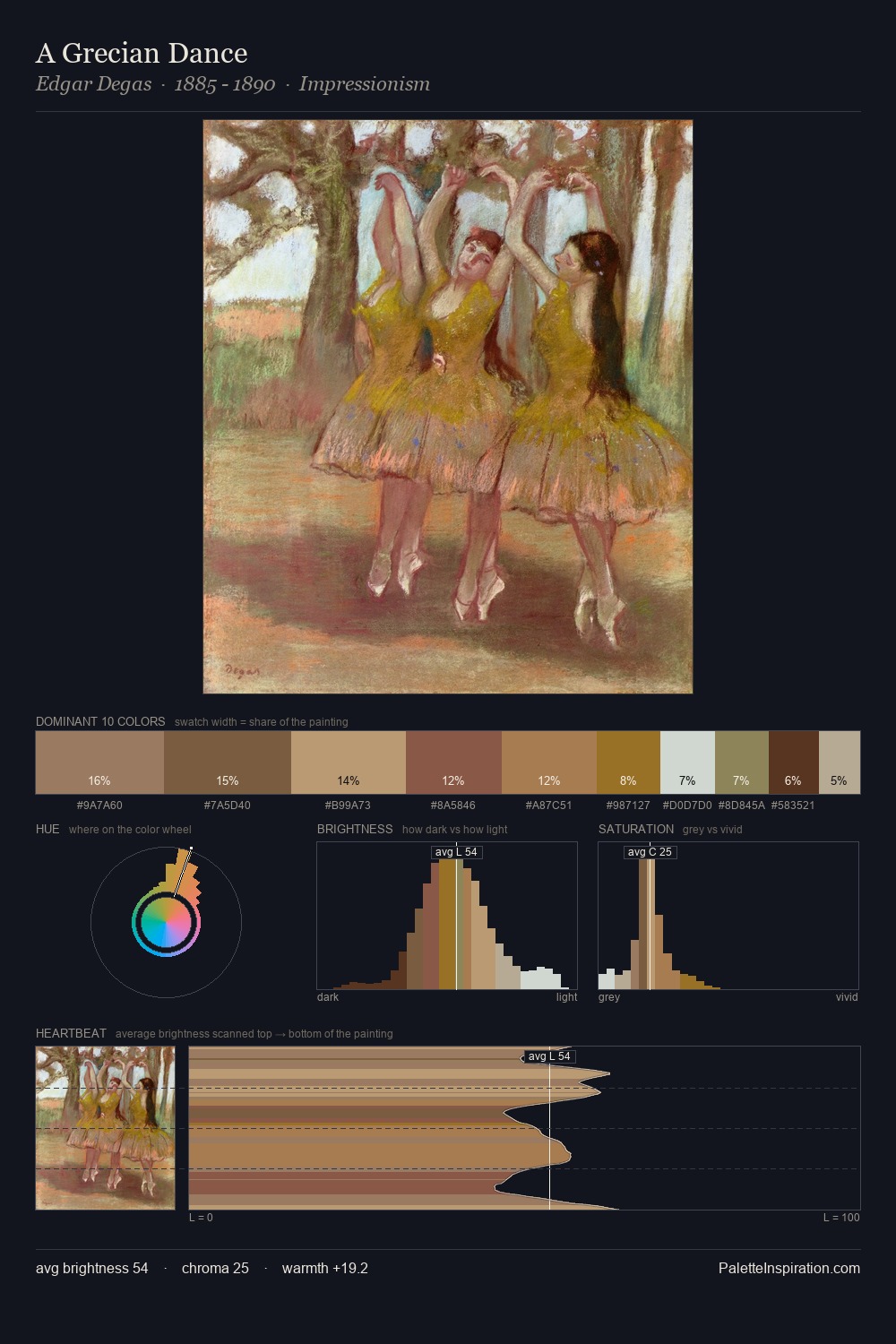Select the 12% swatch #A87C51
Screen dimensions: 896x1344
[549, 762]
